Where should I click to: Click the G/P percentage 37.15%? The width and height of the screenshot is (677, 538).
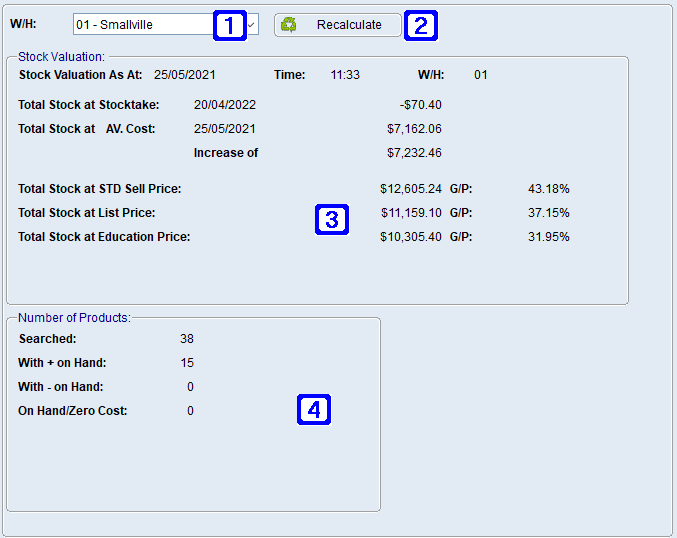[x=548, y=213]
